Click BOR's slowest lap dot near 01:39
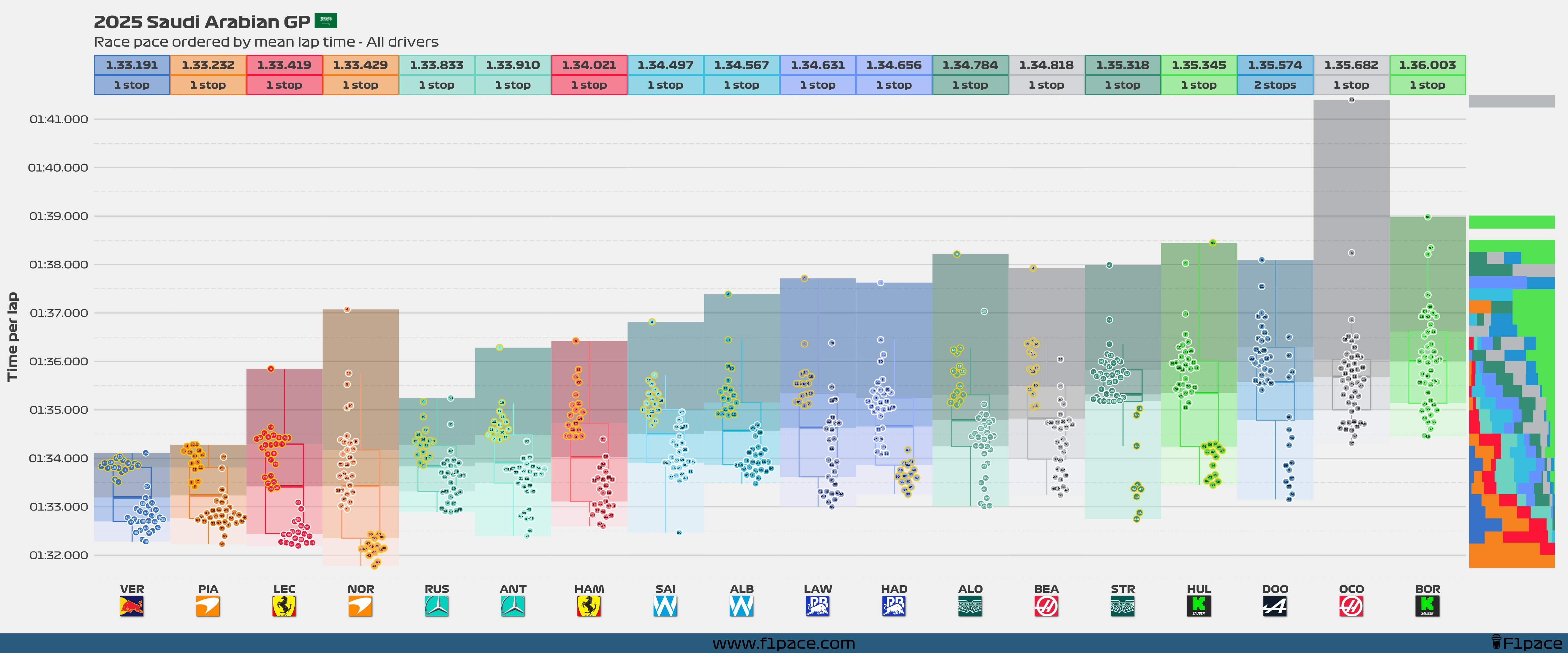The image size is (1568, 653). [1428, 217]
